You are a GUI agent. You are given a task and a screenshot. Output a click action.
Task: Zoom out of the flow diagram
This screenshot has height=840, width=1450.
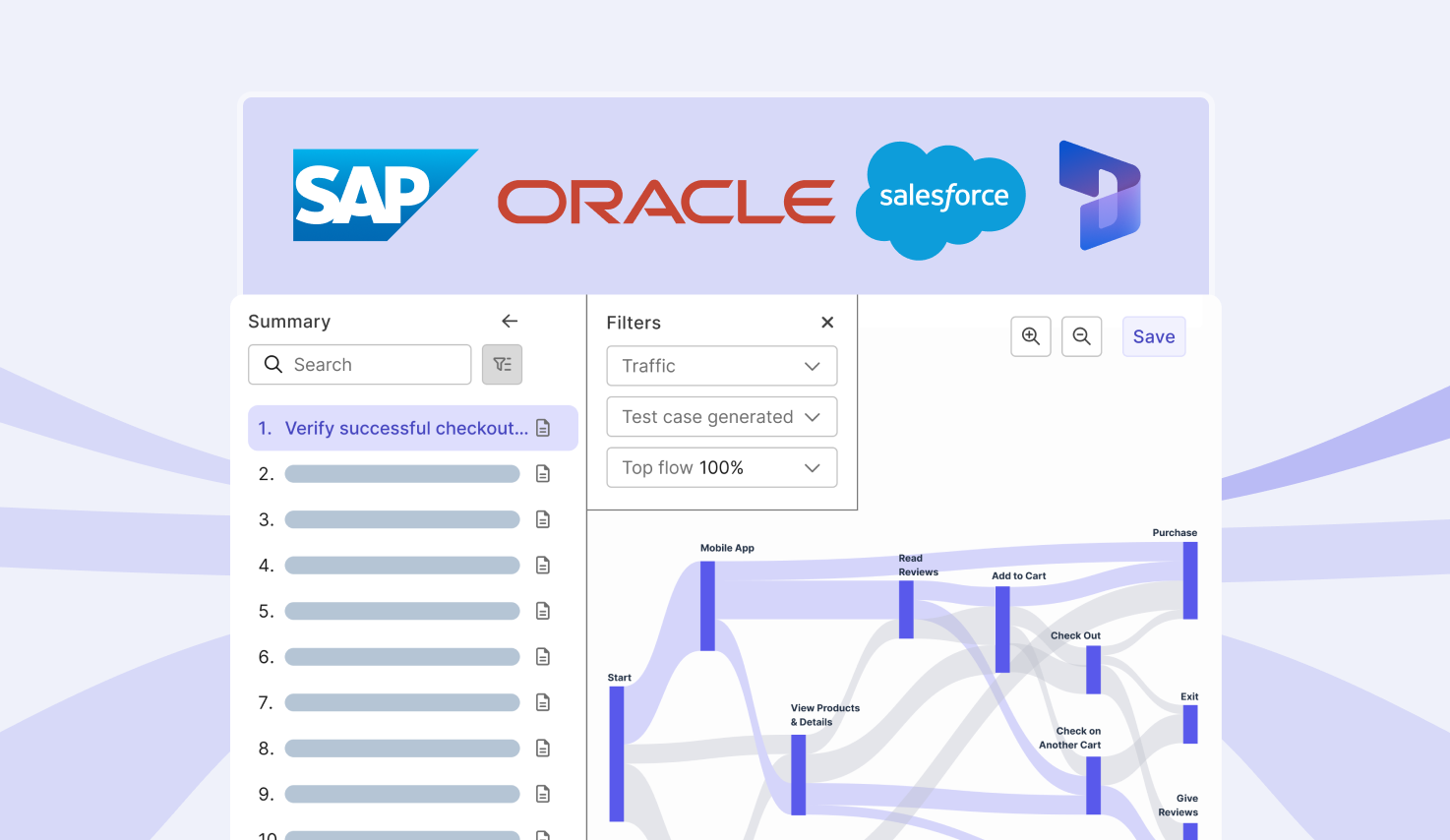(x=1082, y=336)
